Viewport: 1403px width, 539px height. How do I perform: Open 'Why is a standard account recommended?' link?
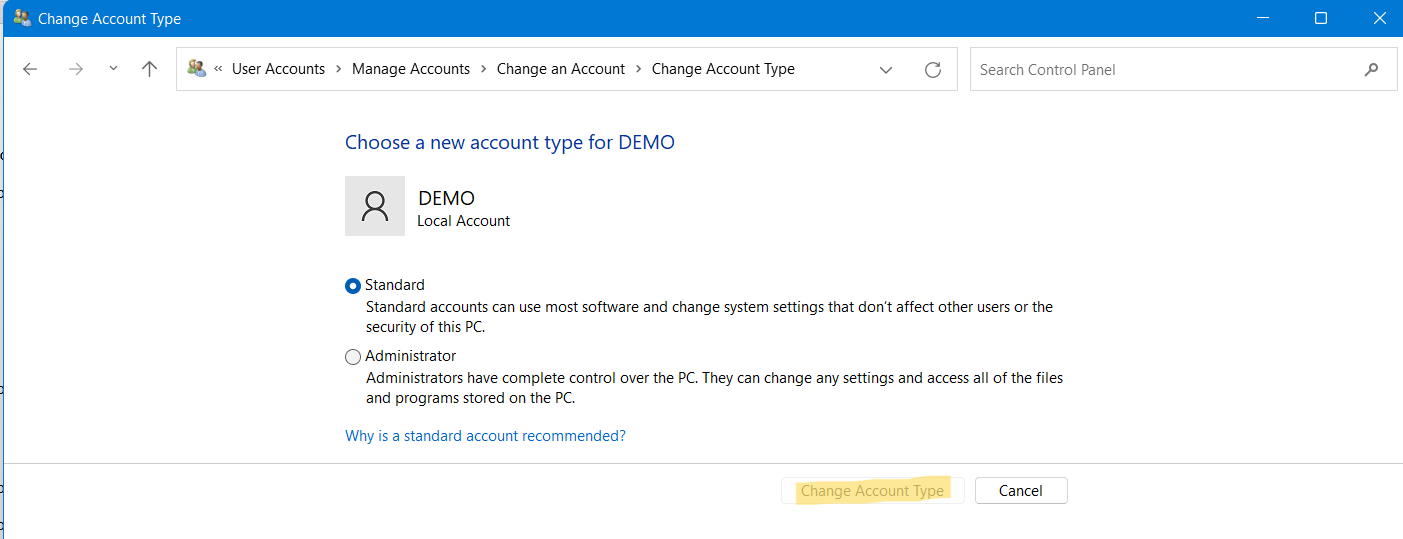485,436
